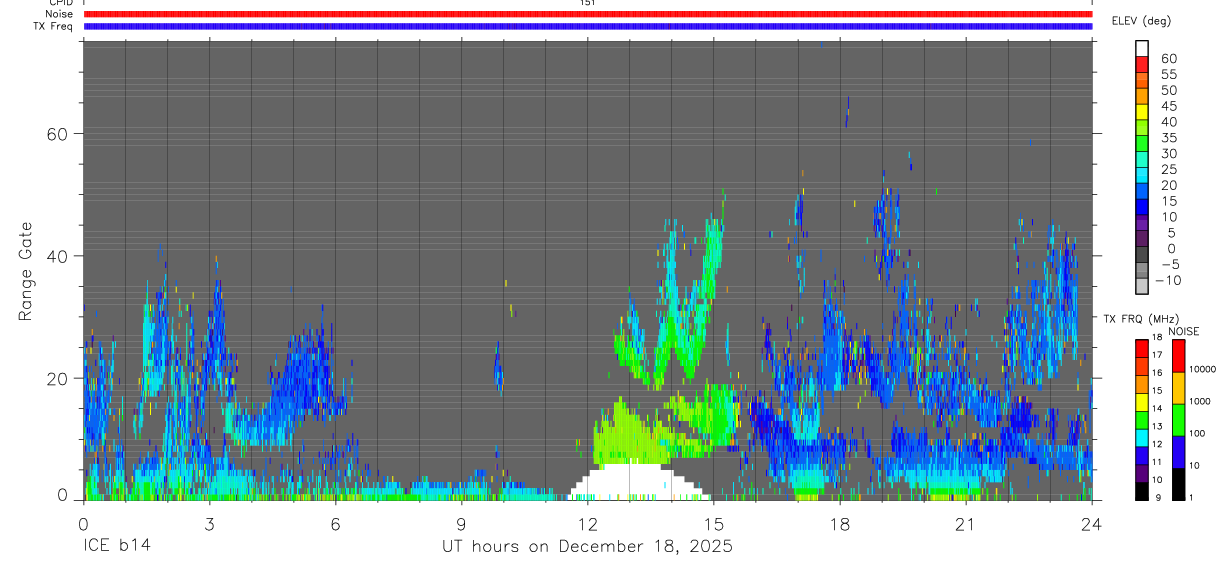Click the '18' tick on UT hours axis

(x=840, y=524)
